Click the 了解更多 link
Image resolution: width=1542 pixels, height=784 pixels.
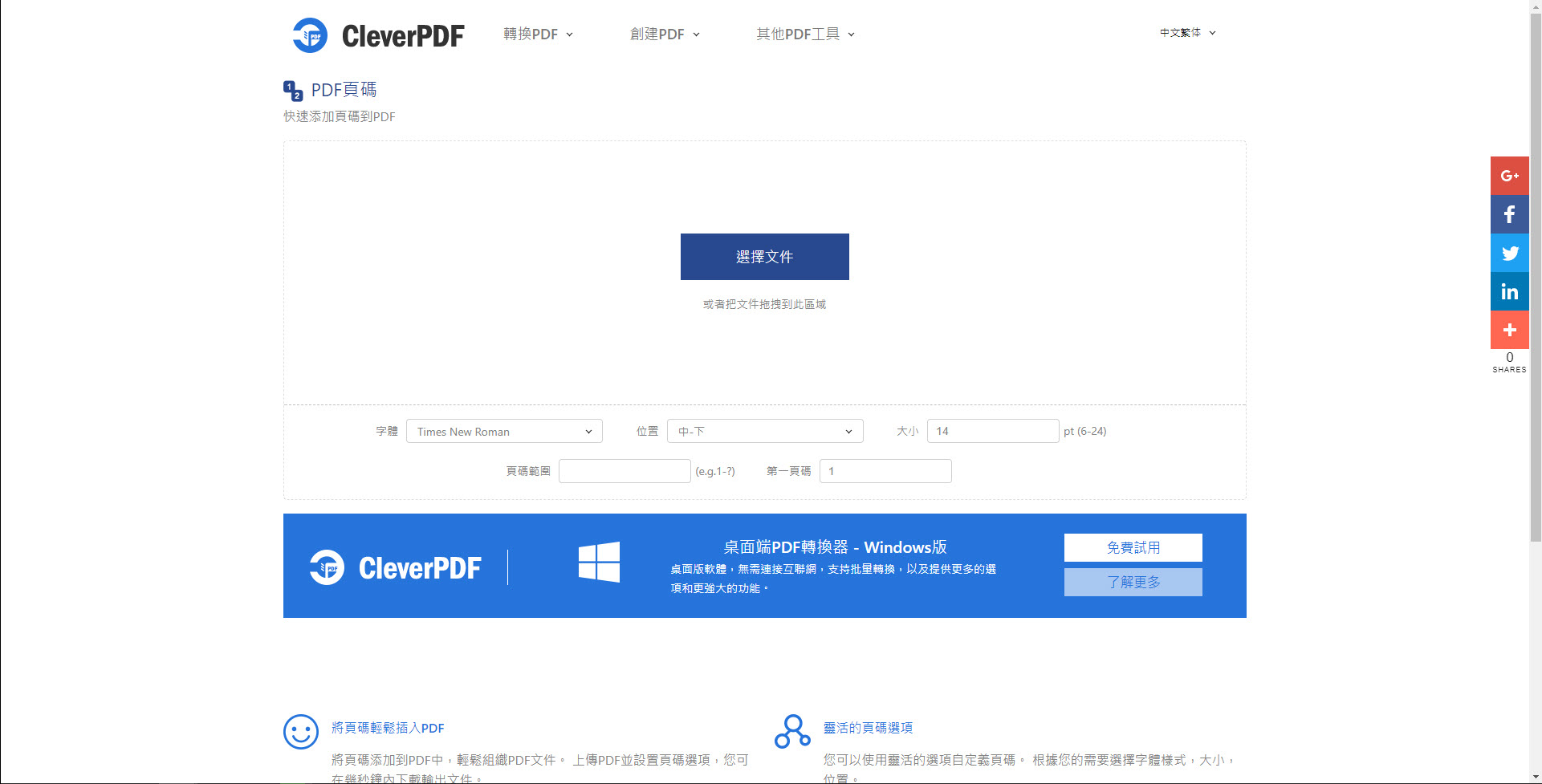coord(1133,582)
